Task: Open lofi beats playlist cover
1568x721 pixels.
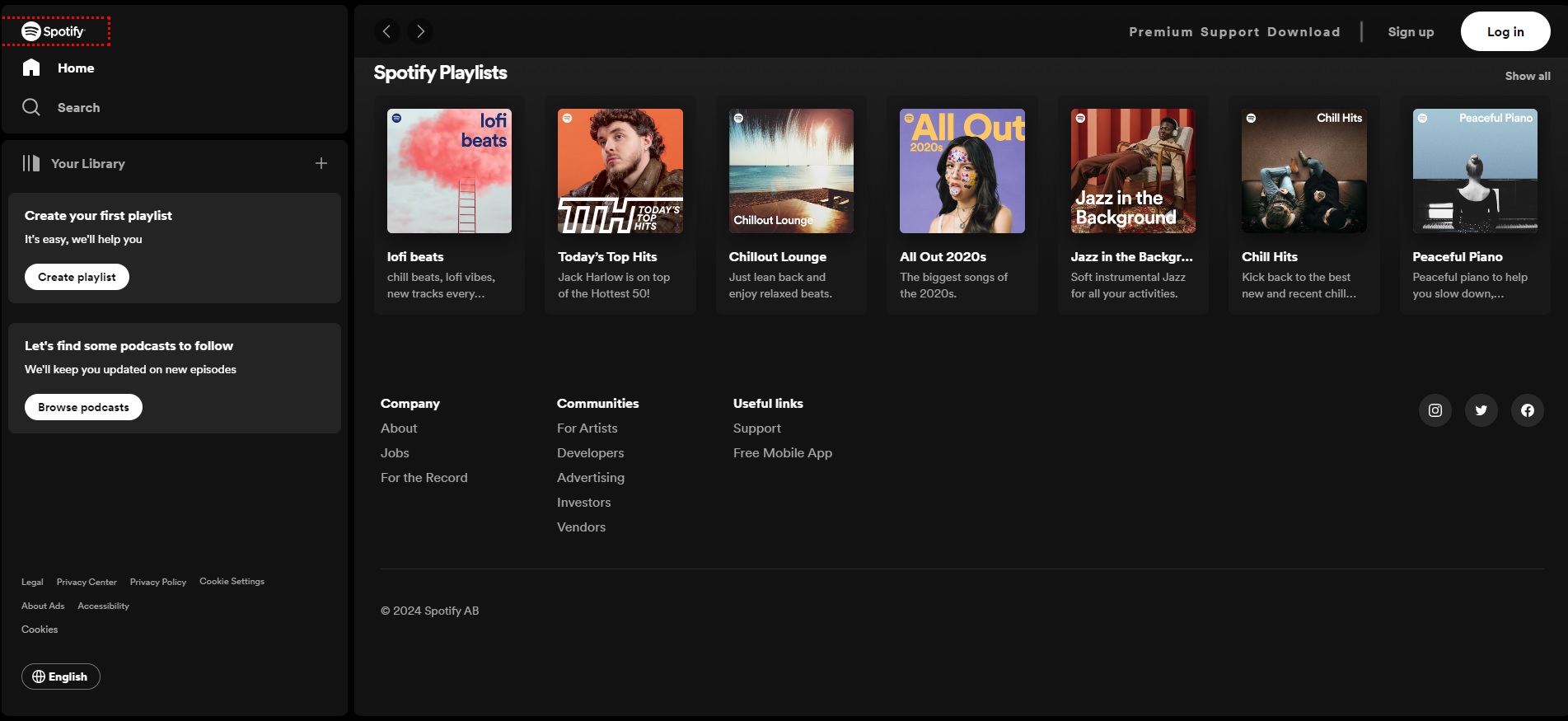Action: [449, 171]
